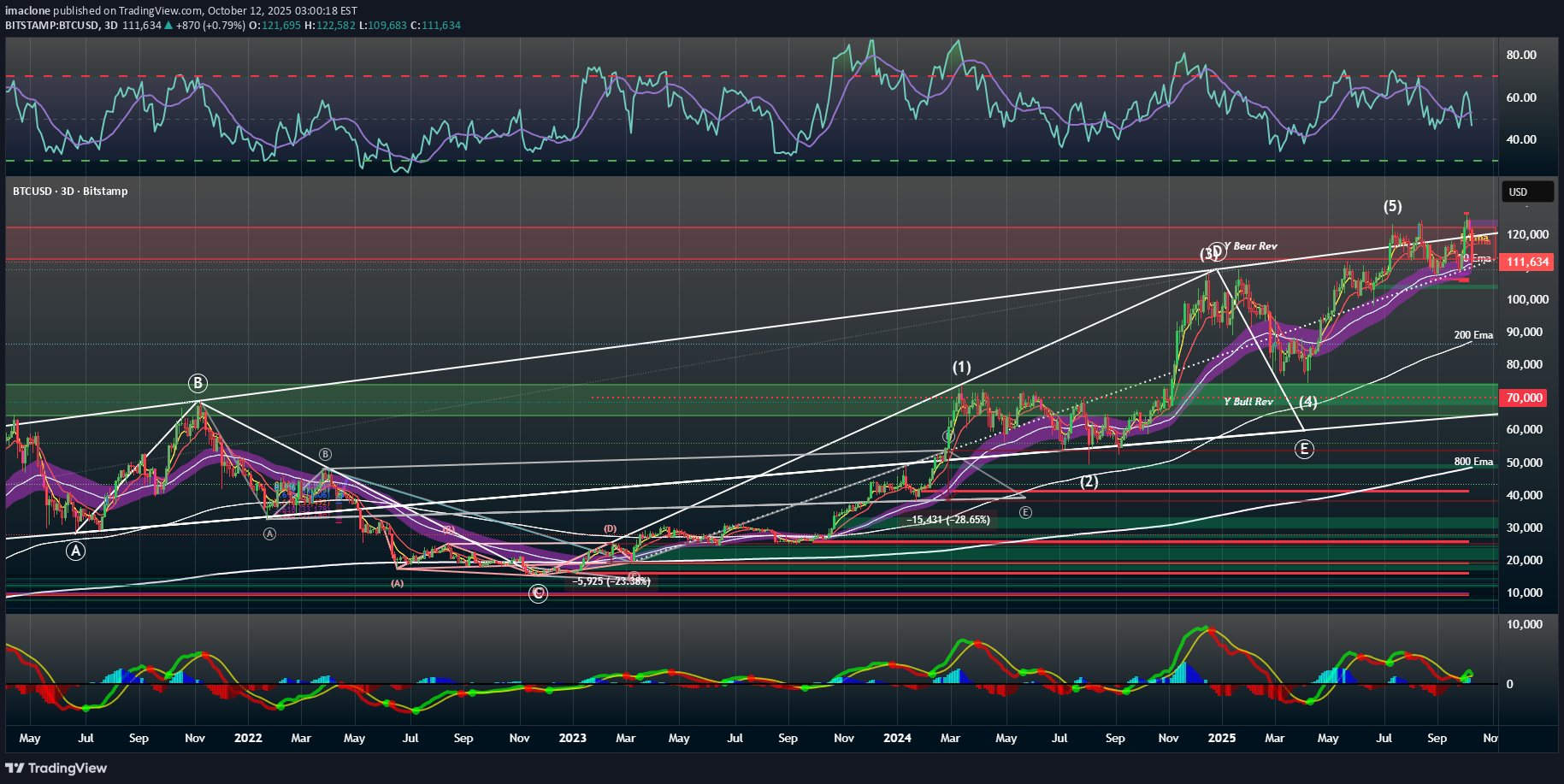1564x784 pixels.
Task: Expand the BTCUSD · 3D · Bitstamp legend
Action: point(68,192)
